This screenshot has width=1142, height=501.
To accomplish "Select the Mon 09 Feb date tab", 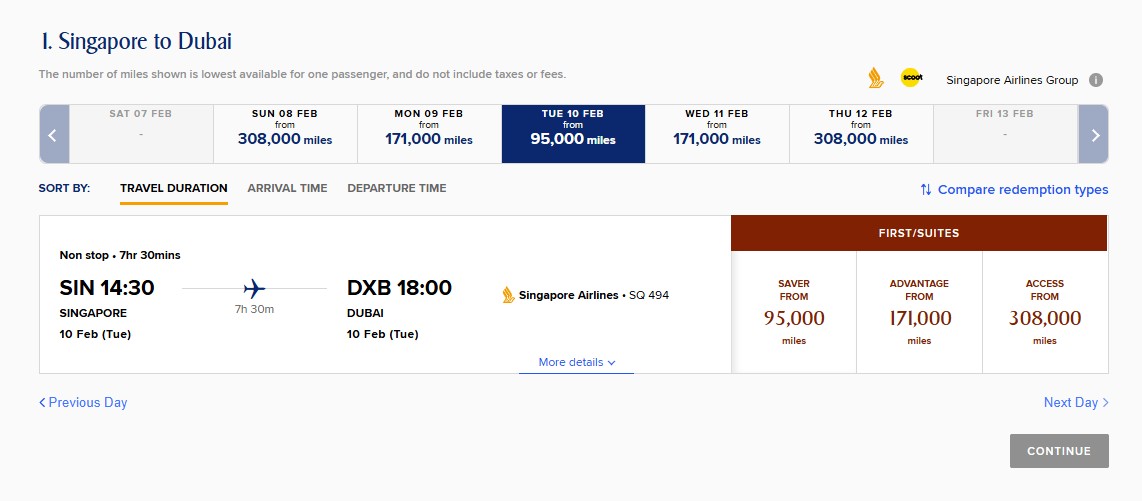I will [x=429, y=134].
